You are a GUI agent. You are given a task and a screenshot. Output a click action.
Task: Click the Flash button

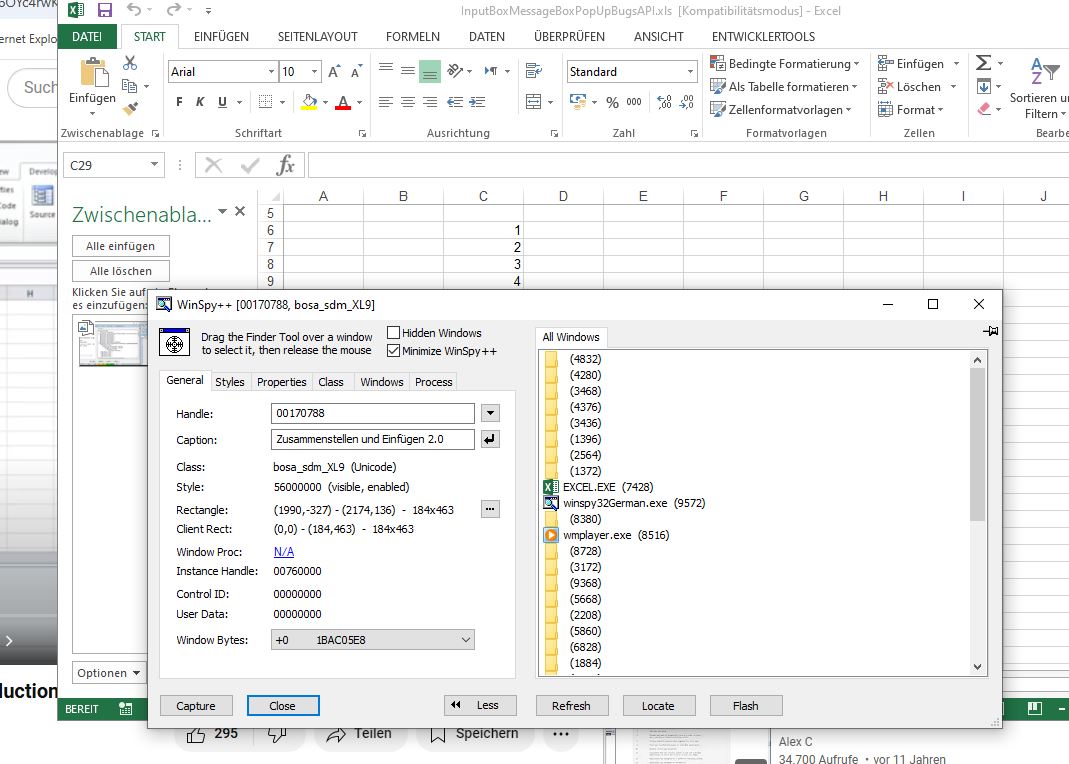tap(746, 706)
